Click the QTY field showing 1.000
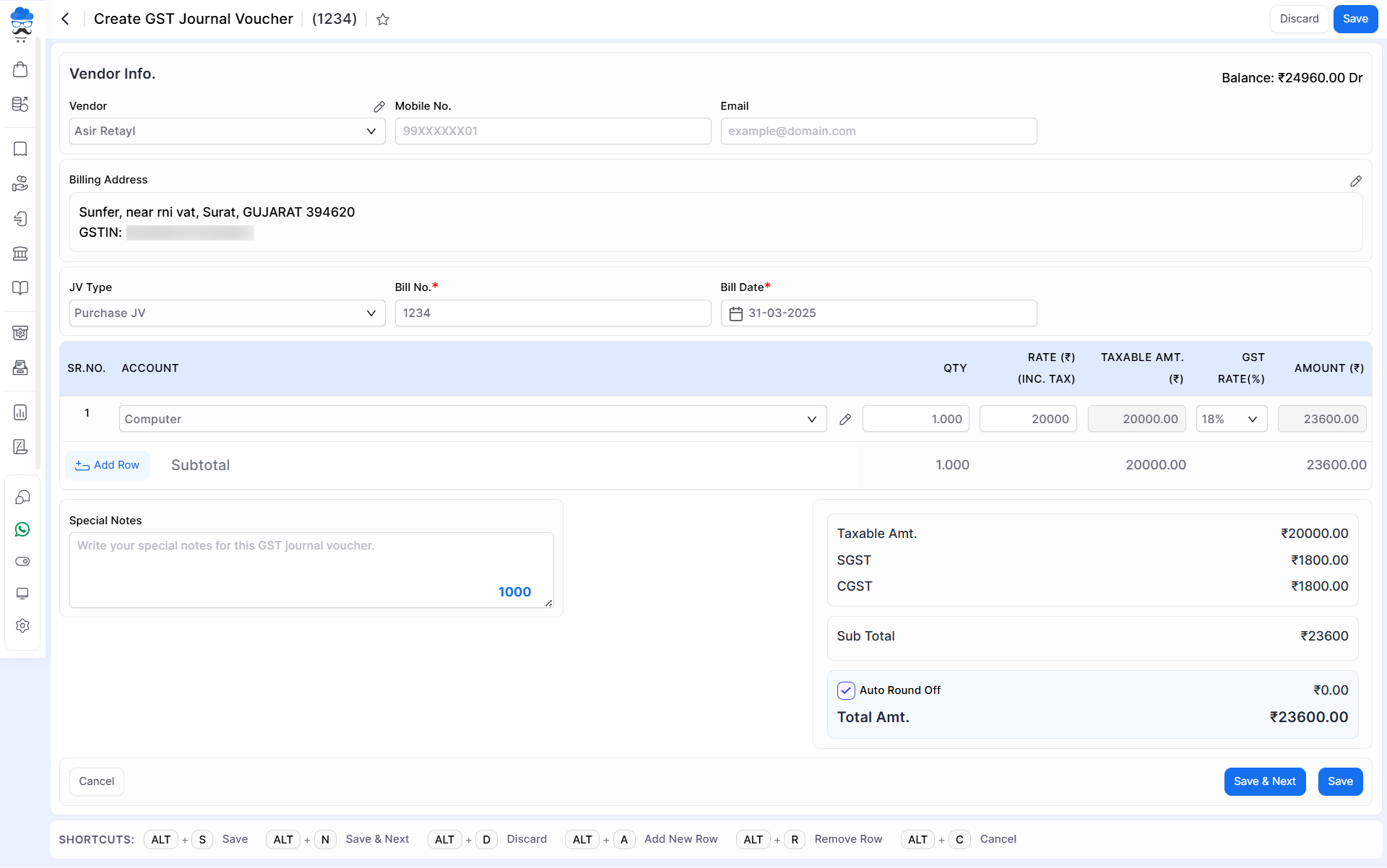The height and width of the screenshot is (868, 1387). [916, 419]
